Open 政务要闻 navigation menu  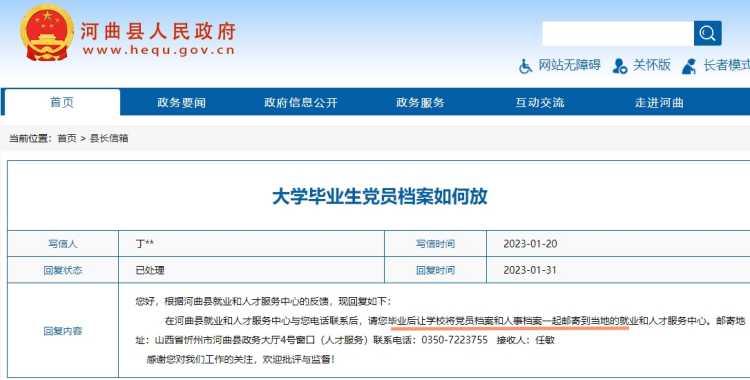[x=181, y=102]
